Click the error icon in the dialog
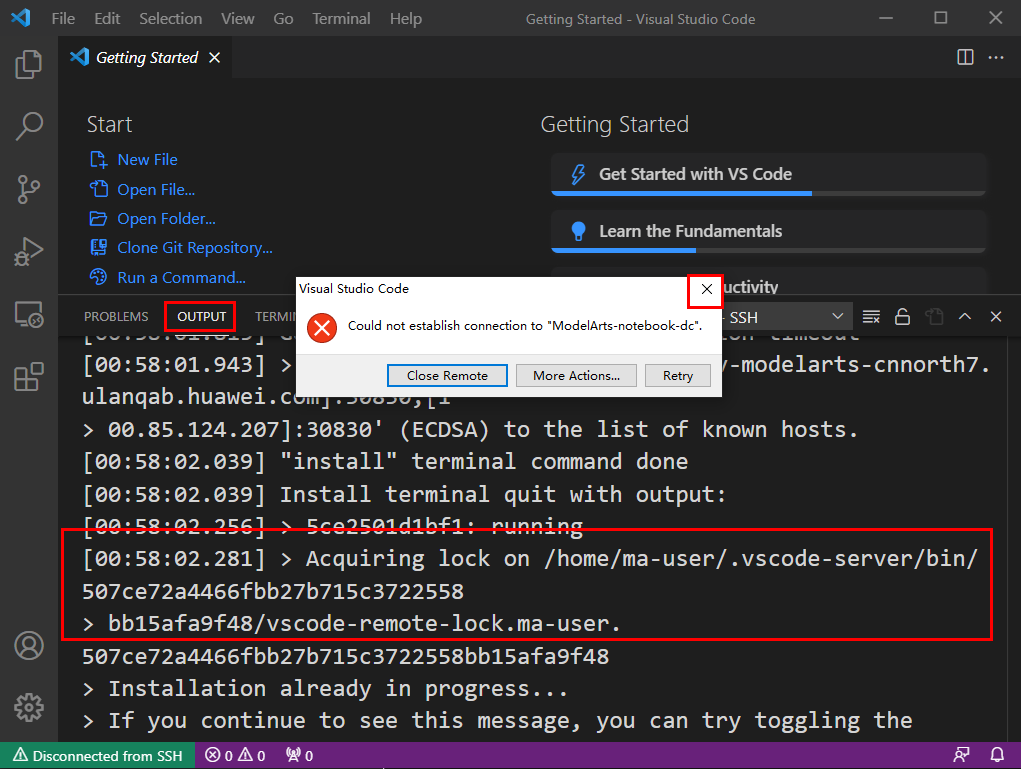This screenshot has height=769, width=1021. click(x=322, y=328)
